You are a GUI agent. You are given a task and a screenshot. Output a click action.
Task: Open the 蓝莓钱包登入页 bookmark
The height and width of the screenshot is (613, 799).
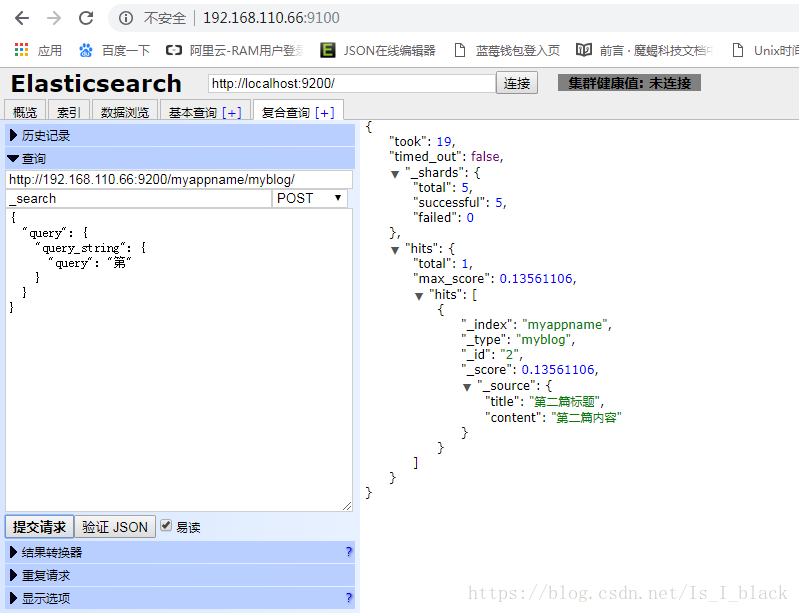coord(508,50)
